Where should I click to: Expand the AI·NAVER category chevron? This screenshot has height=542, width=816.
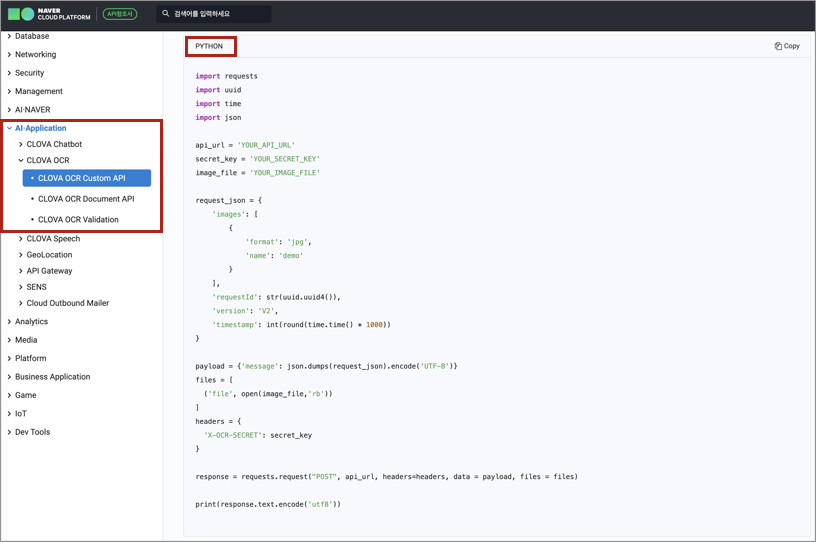click(x=9, y=110)
